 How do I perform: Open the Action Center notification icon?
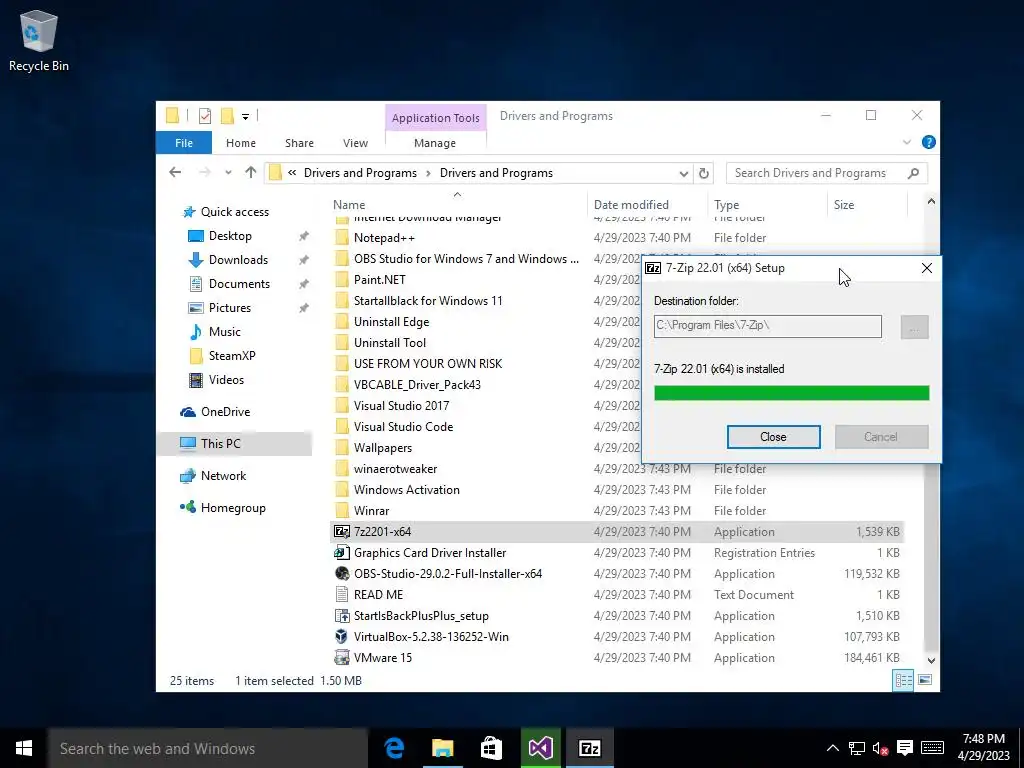904,748
